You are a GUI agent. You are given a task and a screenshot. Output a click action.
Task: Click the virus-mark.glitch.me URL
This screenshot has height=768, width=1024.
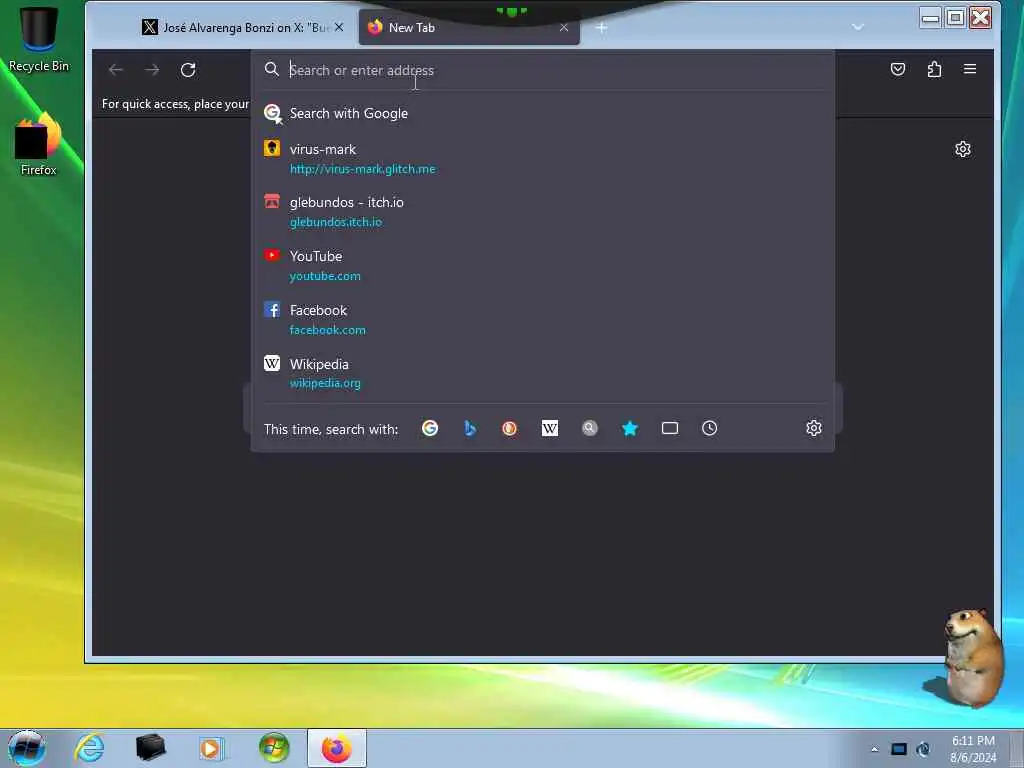click(x=362, y=169)
